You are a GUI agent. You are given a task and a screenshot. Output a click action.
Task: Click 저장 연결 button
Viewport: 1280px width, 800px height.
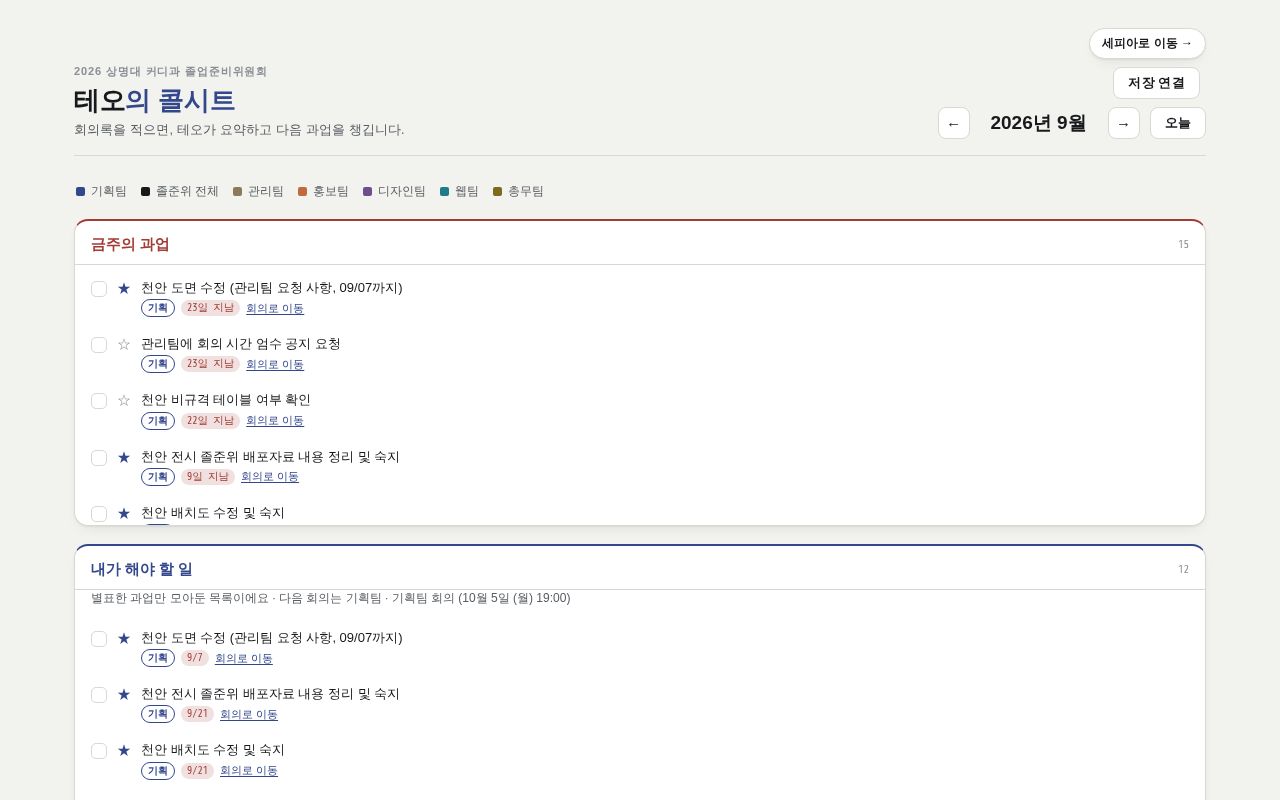point(1156,83)
